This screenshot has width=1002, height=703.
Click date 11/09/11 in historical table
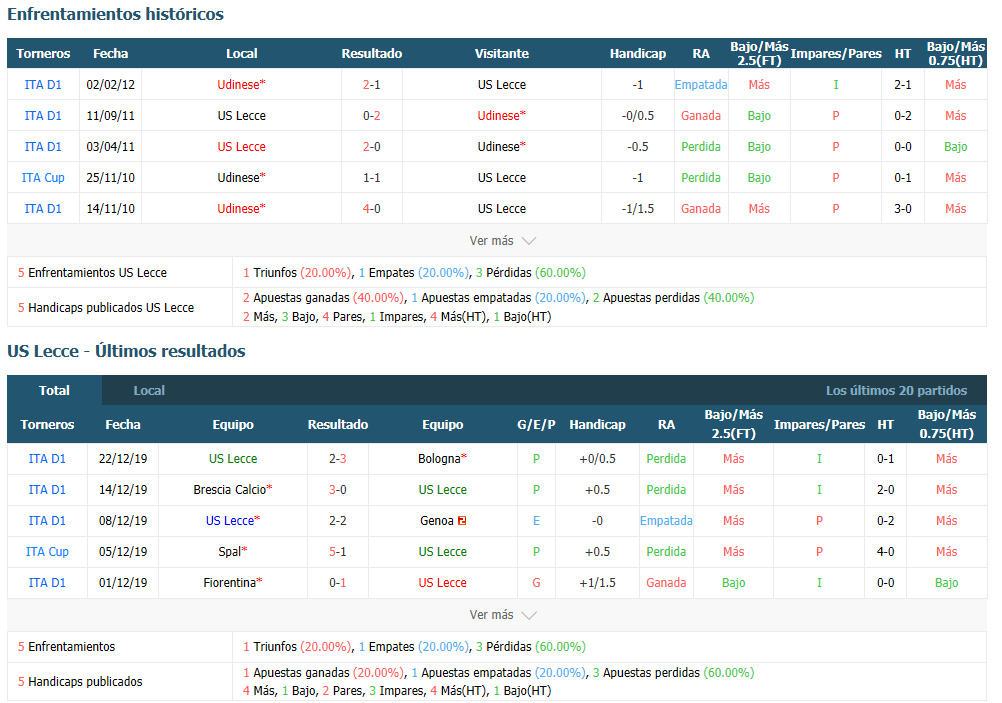point(111,116)
